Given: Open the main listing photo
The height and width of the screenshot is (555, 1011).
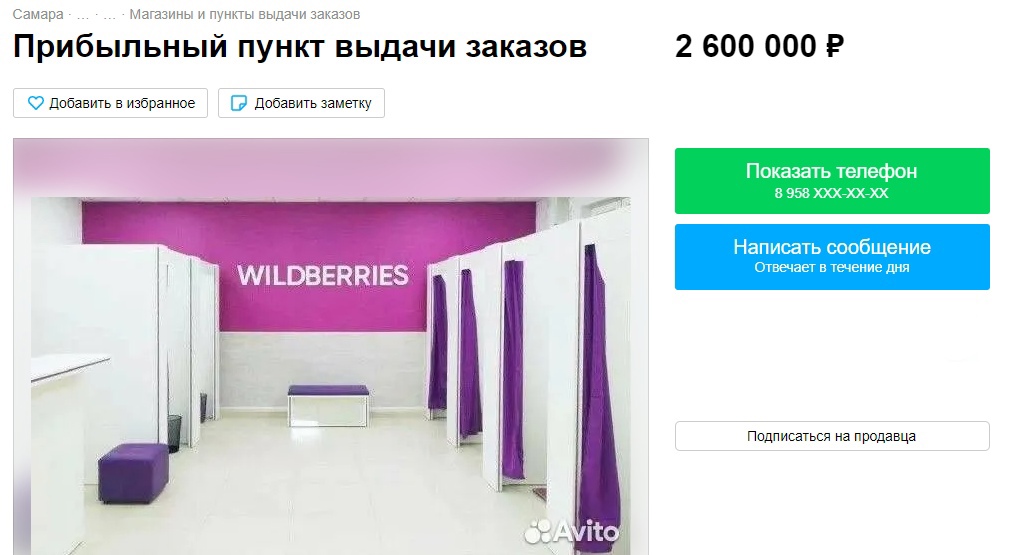Looking at the screenshot, I should (331, 347).
